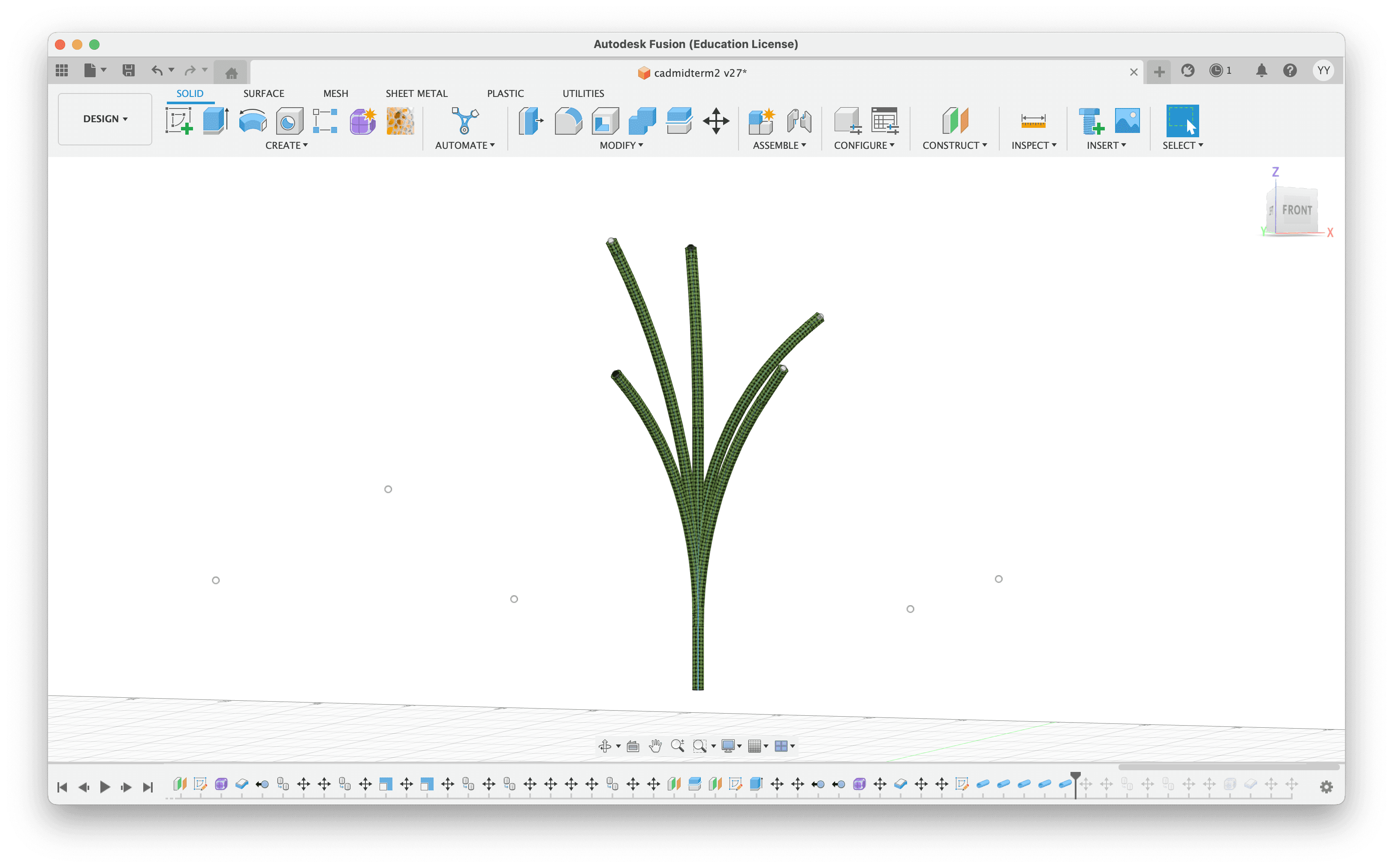The height and width of the screenshot is (868, 1393).
Task: Click the Fillet tool icon
Action: pyautogui.click(x=568, y=121)
